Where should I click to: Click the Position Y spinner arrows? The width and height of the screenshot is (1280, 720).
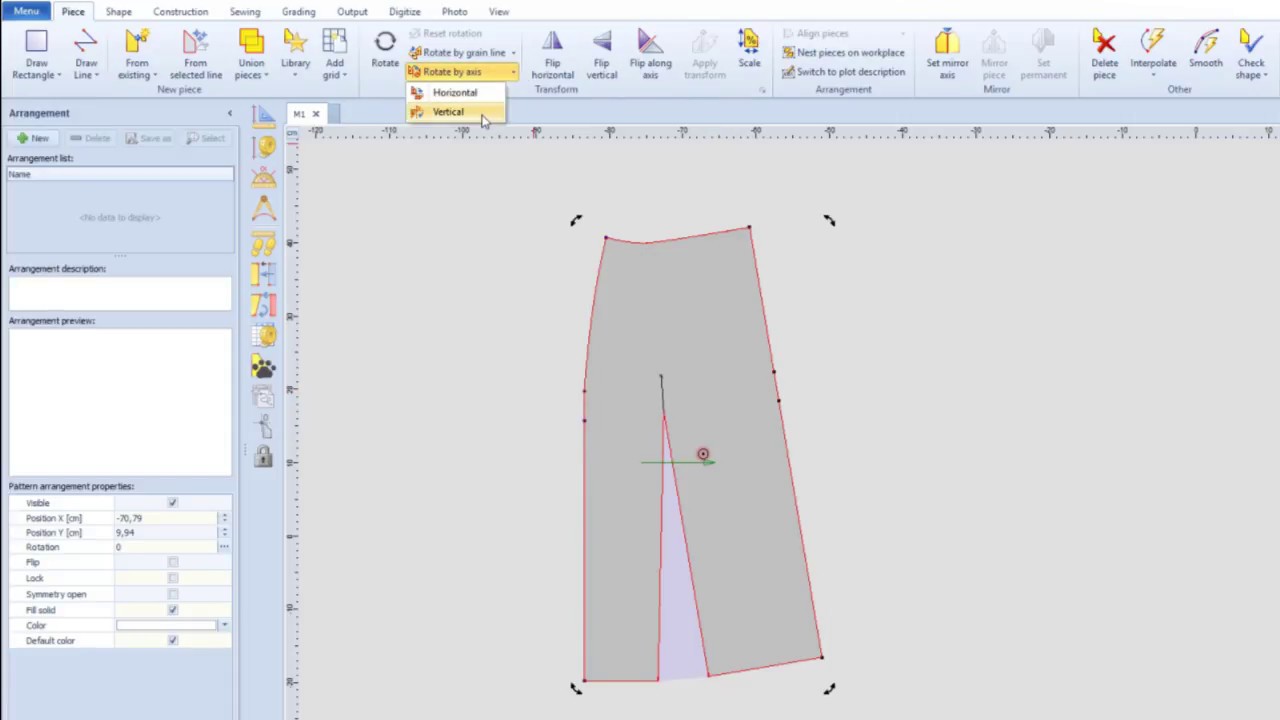coord(224,533)
